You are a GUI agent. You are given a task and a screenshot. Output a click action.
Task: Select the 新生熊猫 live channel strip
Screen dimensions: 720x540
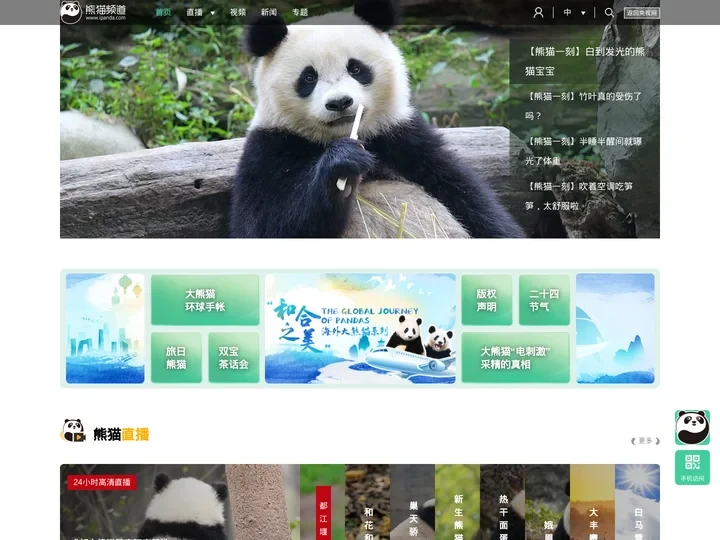coord(457,502)
